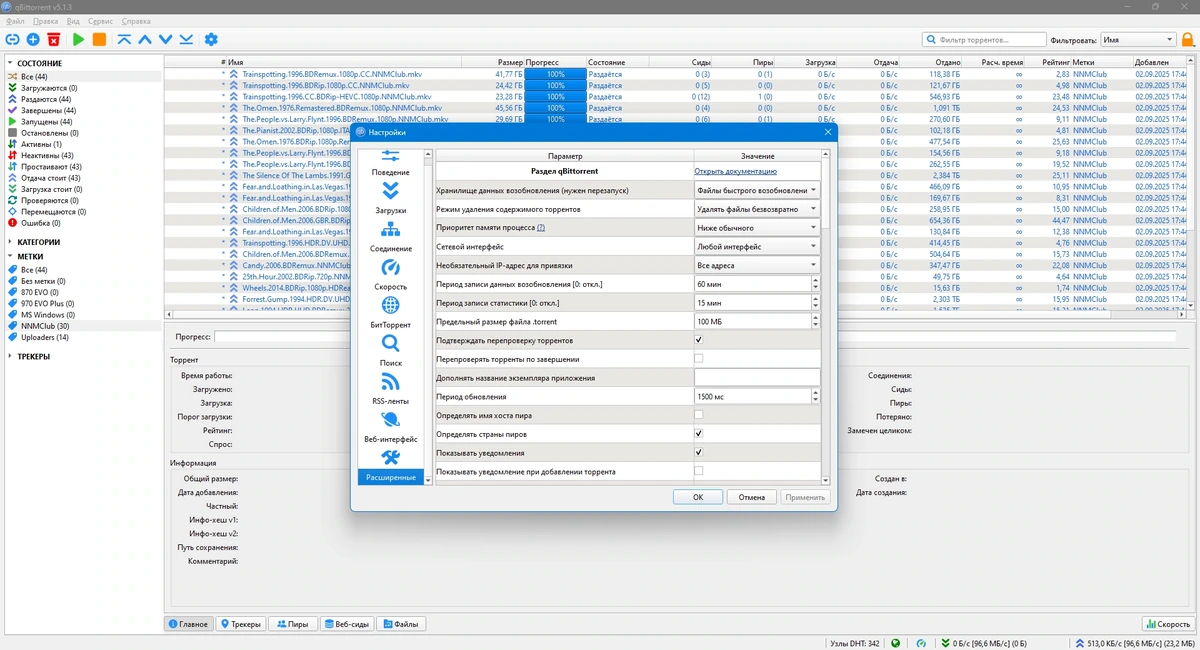1200x650 pixels.
Task: Open the Справка menu
Action: coord(136,21)
